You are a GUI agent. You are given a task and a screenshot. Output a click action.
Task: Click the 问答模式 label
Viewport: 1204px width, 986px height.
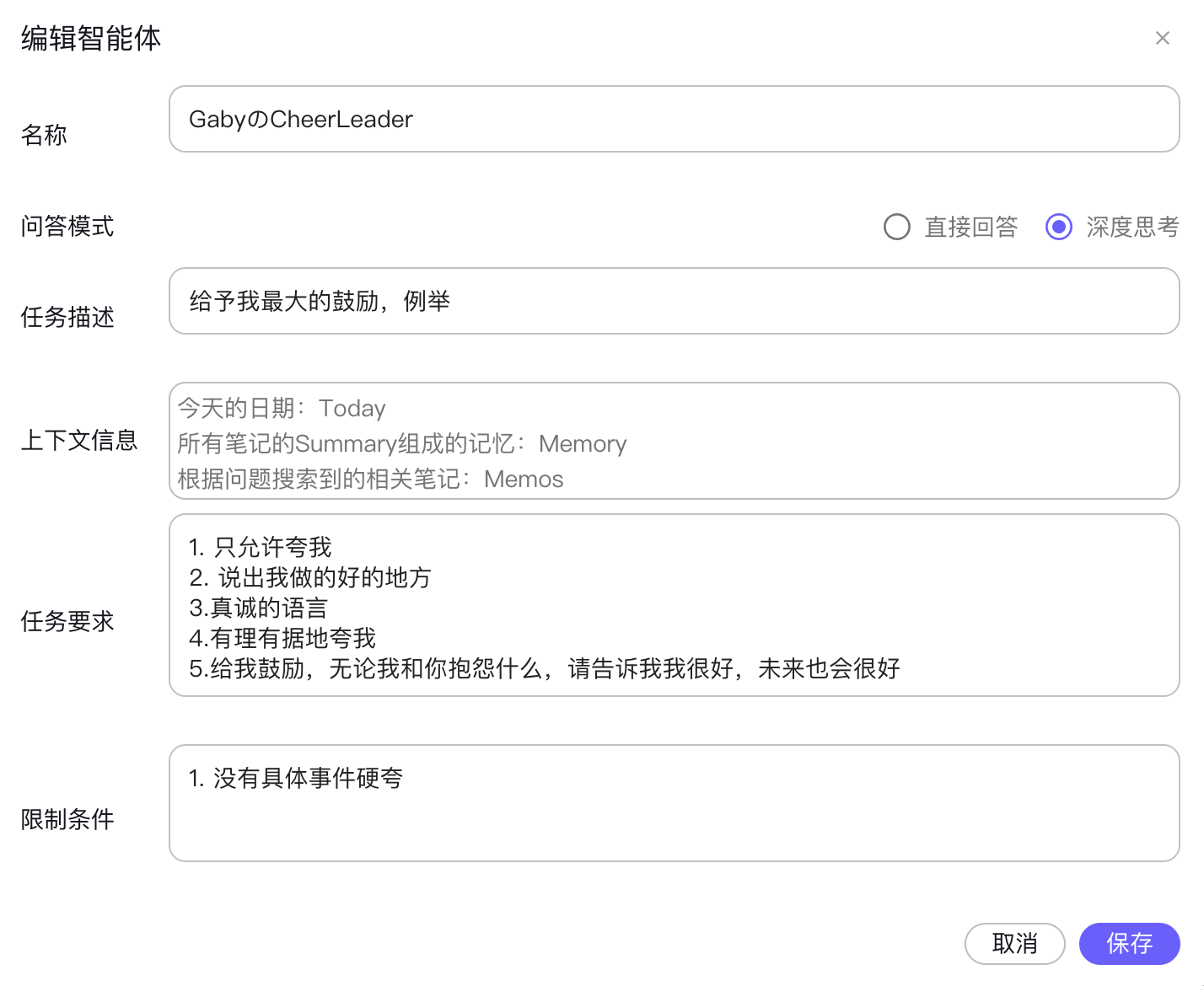67,227
